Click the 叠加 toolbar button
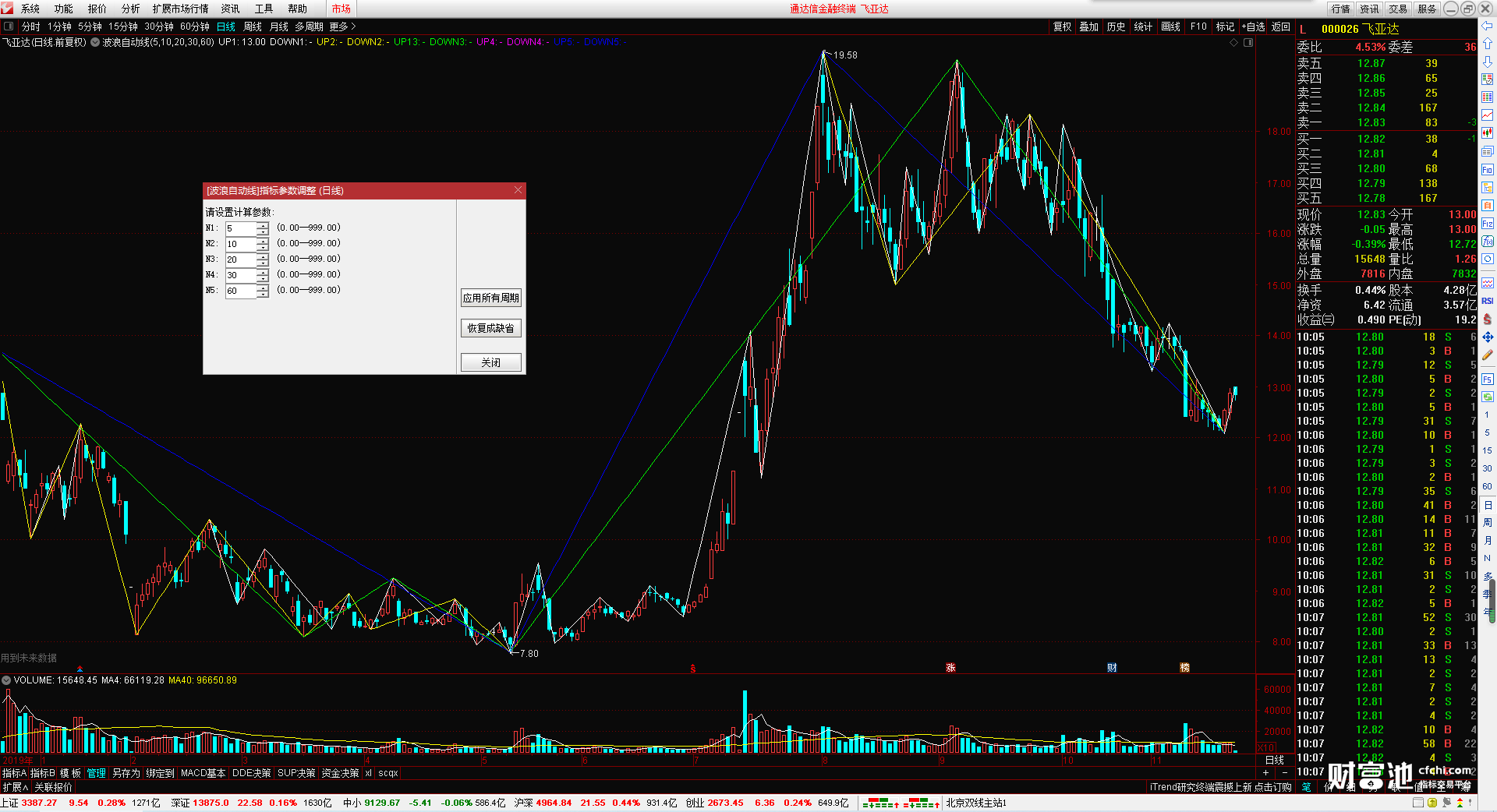The height and width of the screenshot is (812, 1497). coord(1088,26)
